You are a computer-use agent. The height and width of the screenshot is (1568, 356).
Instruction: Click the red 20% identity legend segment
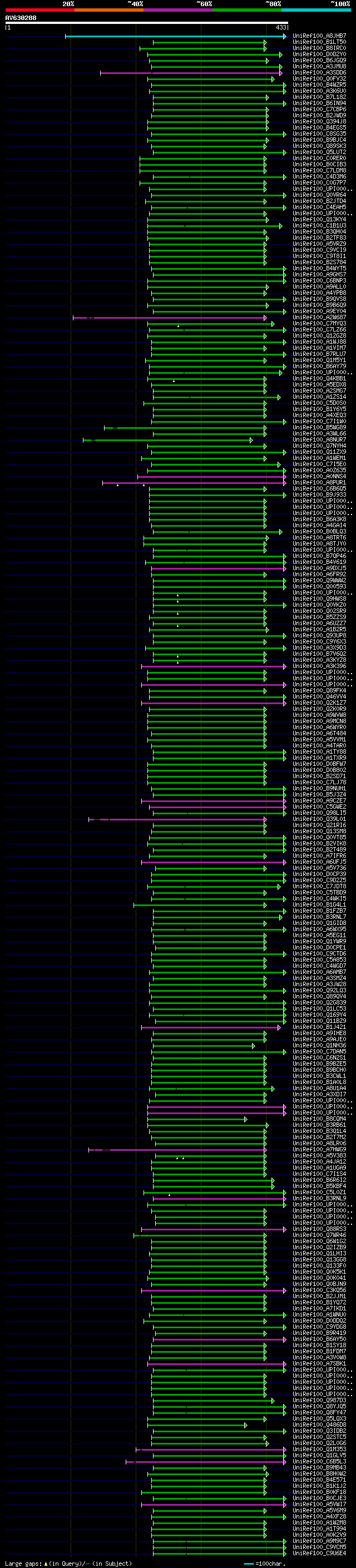(x=39, y=11)
